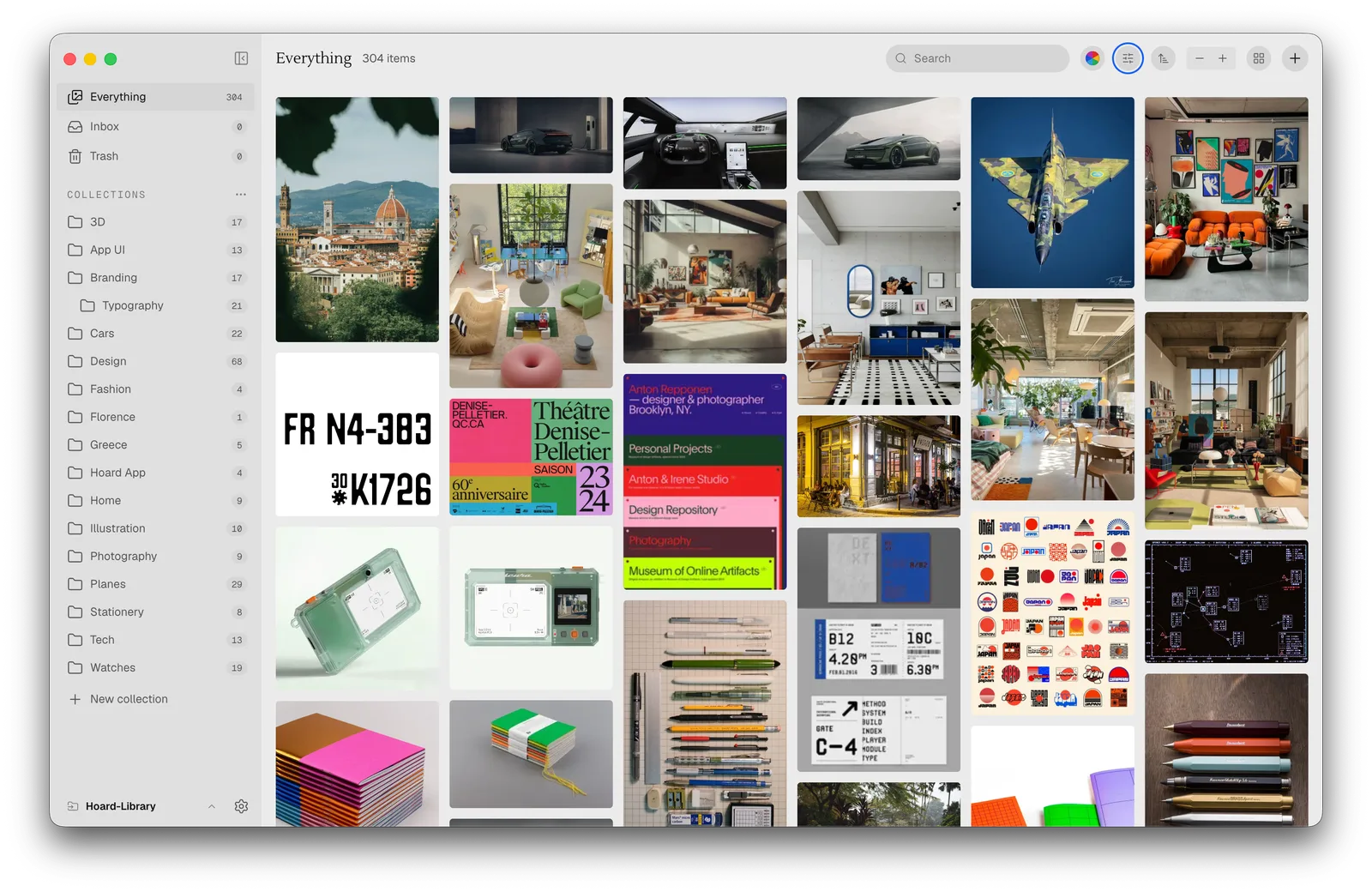This screenshot has height=892, width=1372.
Task: Open Collections more options ellipsis
Action: click(241, 195)
